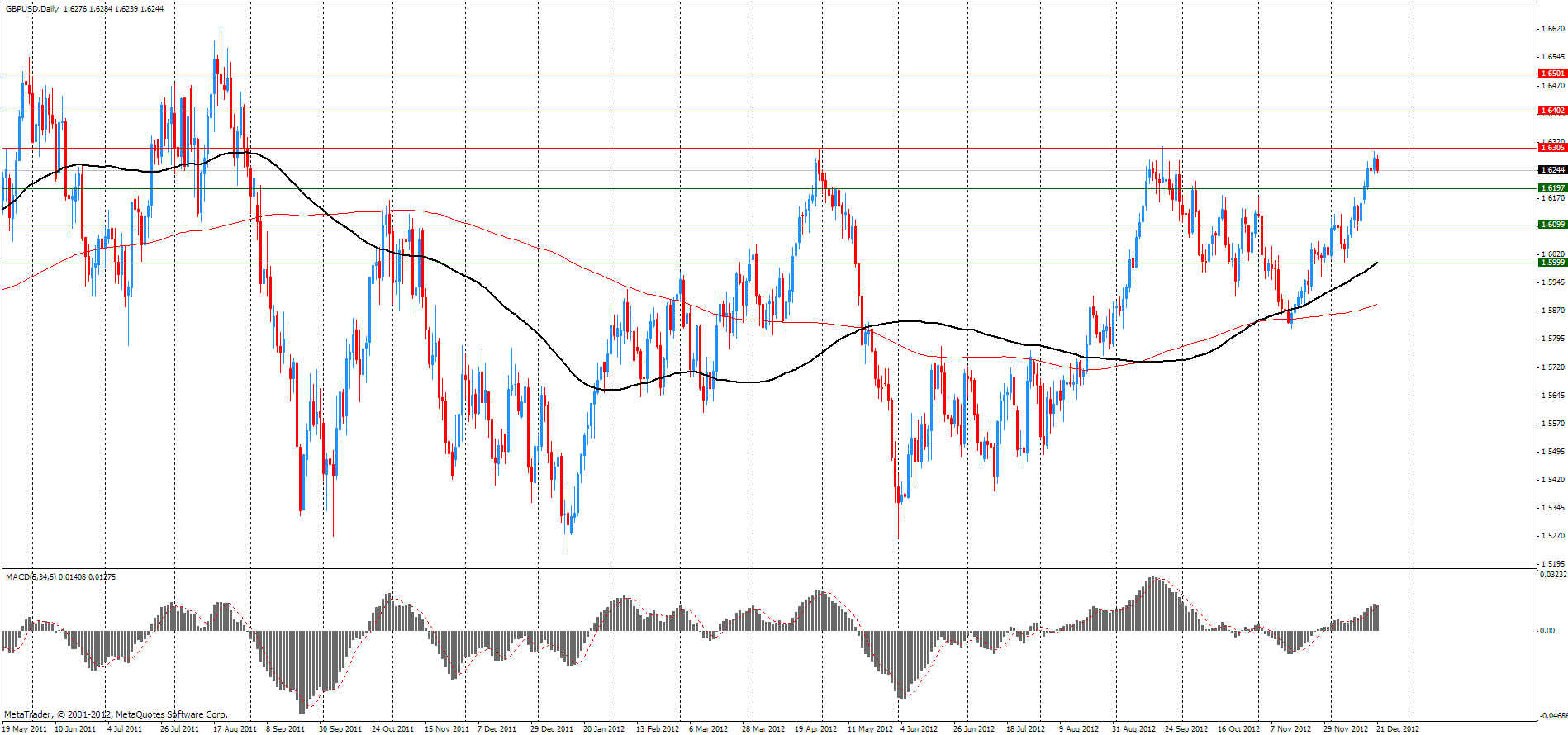Click the red 1.6501 price level label
1568x735 pixels.
1552,73
